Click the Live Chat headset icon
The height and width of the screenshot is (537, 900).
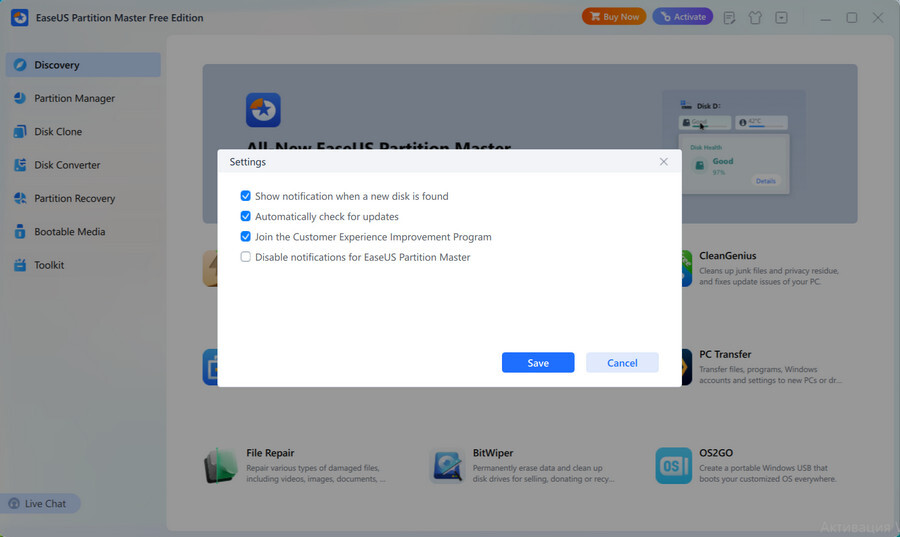[x=14, y=503]
